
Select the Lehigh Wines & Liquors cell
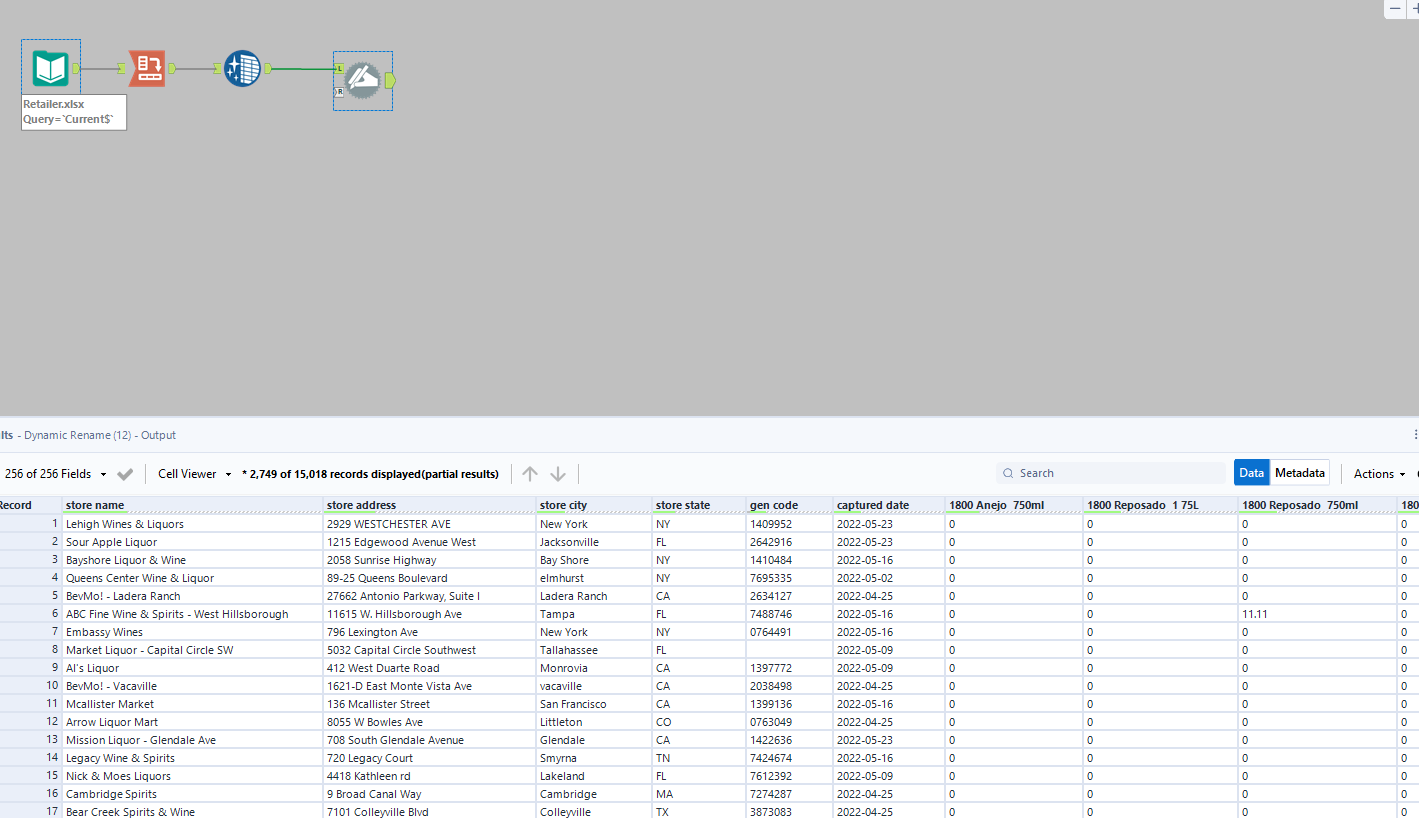point(125,524)
